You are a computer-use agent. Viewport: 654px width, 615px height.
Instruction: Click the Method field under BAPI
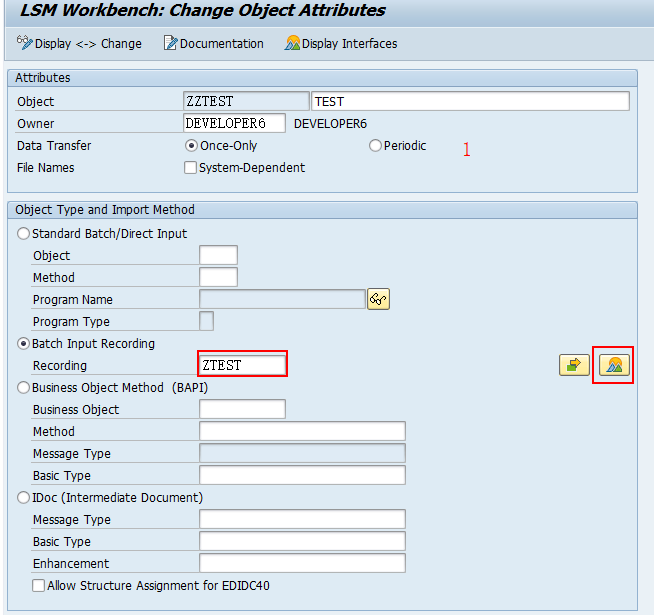coord(302,431)
